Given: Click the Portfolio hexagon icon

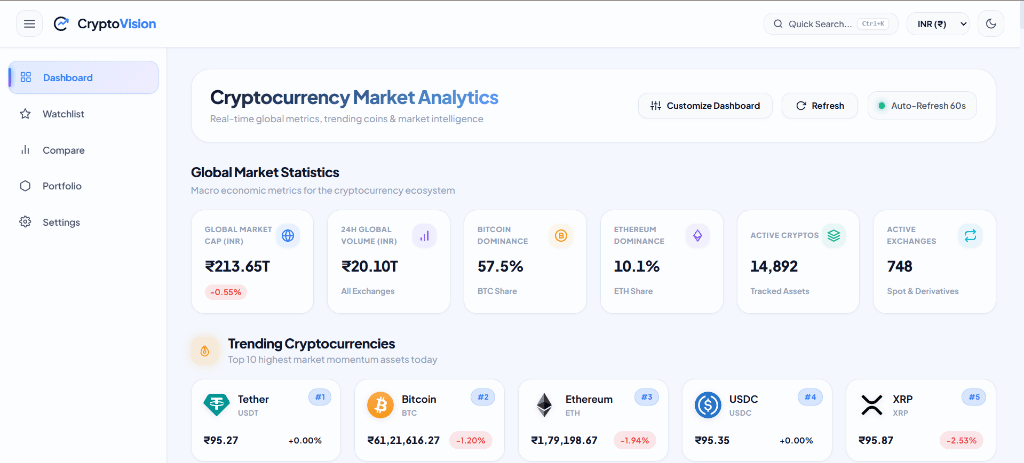Looking at the screenshot, I should pyautogui.click(x=25, y=186).
